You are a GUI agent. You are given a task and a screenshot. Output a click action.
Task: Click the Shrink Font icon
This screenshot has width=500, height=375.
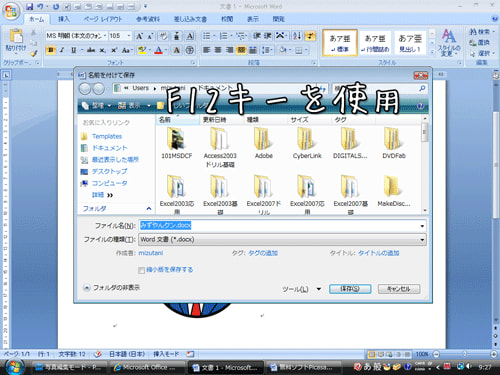point(150,36)
